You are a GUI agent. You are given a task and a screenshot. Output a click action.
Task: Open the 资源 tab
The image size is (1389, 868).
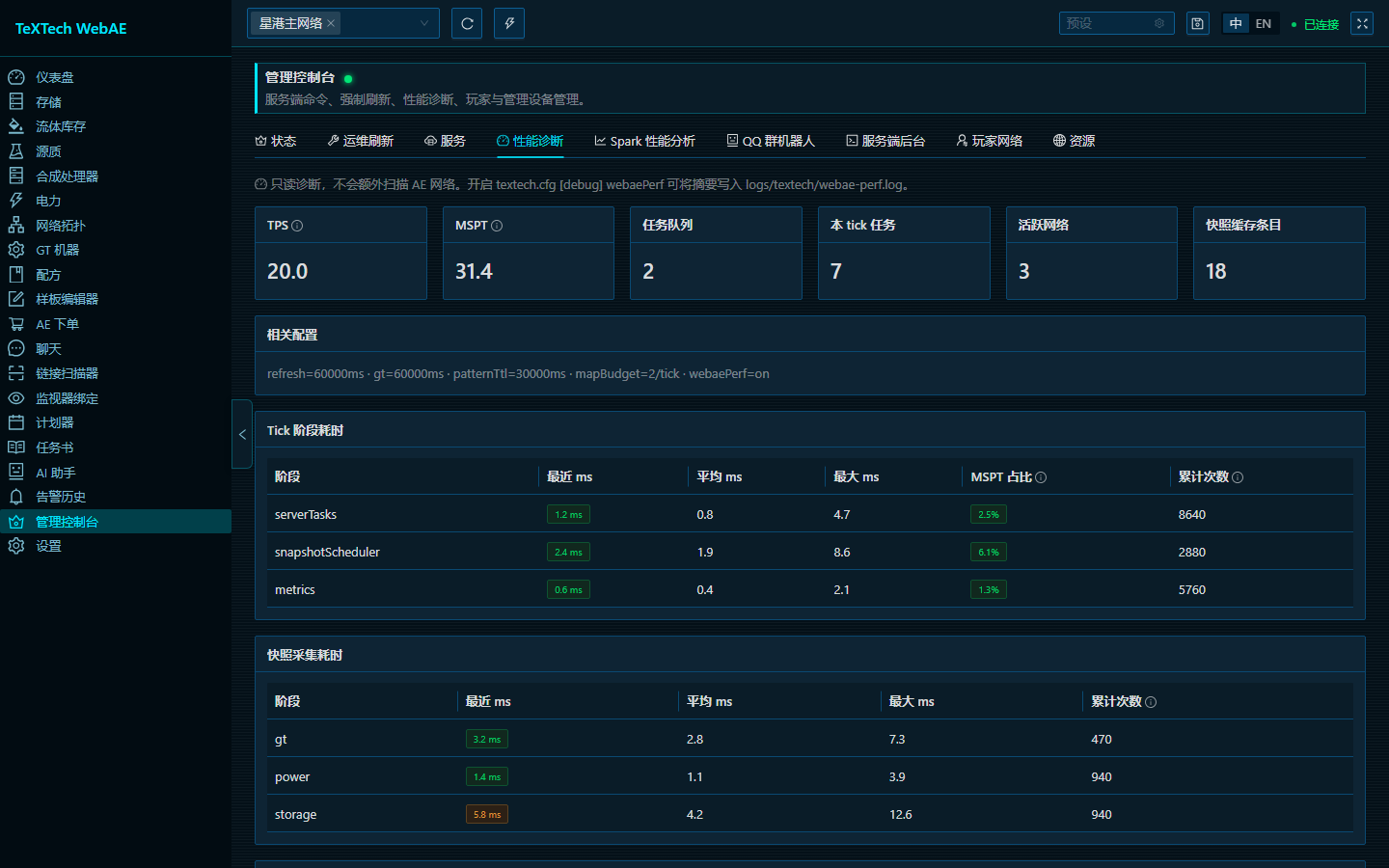tap(1075, 141)
